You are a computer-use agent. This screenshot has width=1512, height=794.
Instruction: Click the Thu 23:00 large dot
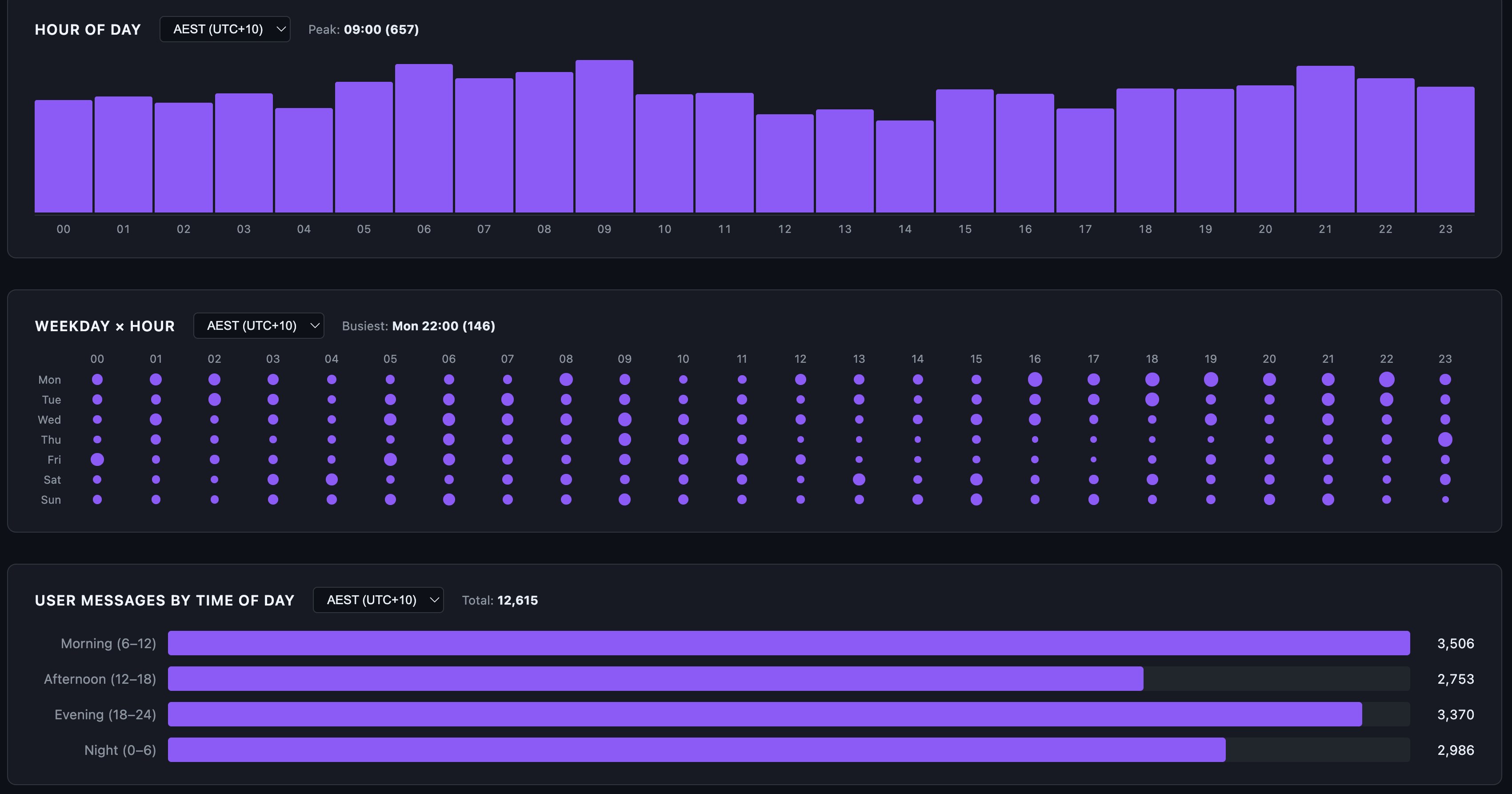pos(1445,439)
